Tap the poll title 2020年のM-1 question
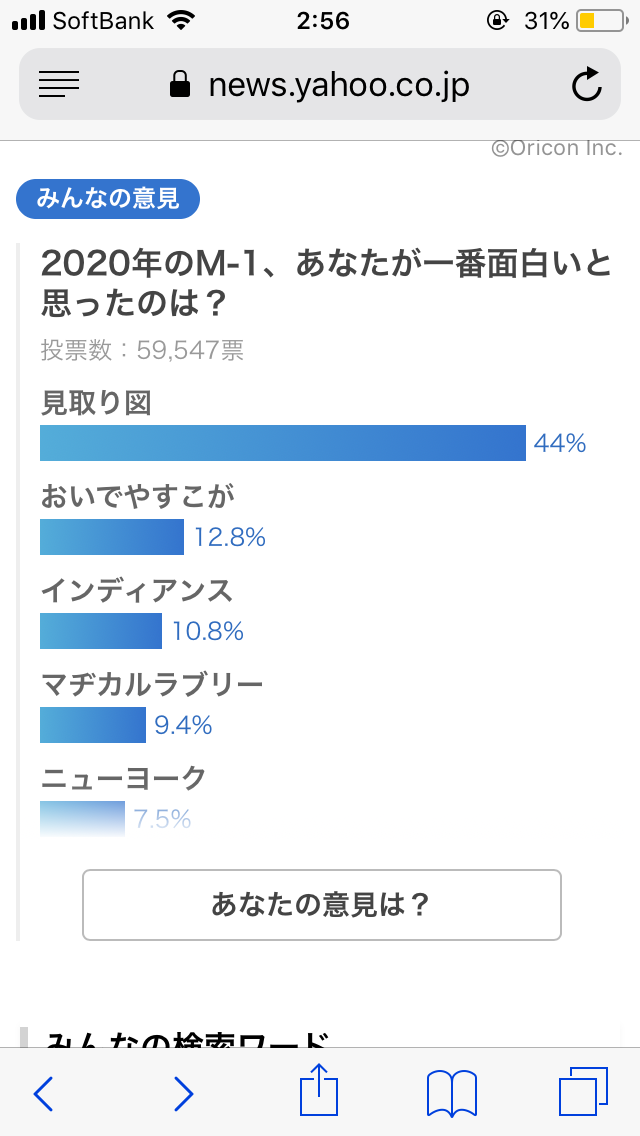Image resolution: width=640 pixels, height=1136 pixels. [x=326, y=284]
